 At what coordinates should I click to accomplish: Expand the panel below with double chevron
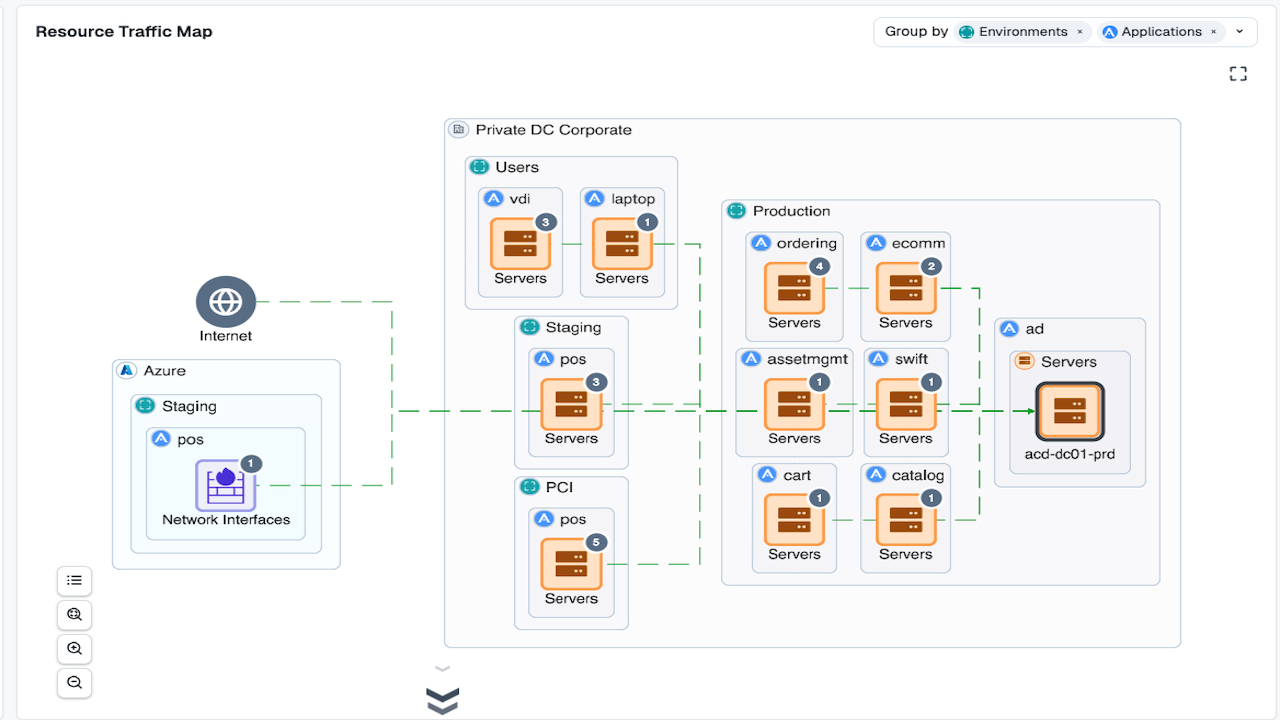(x=442, y=700)
